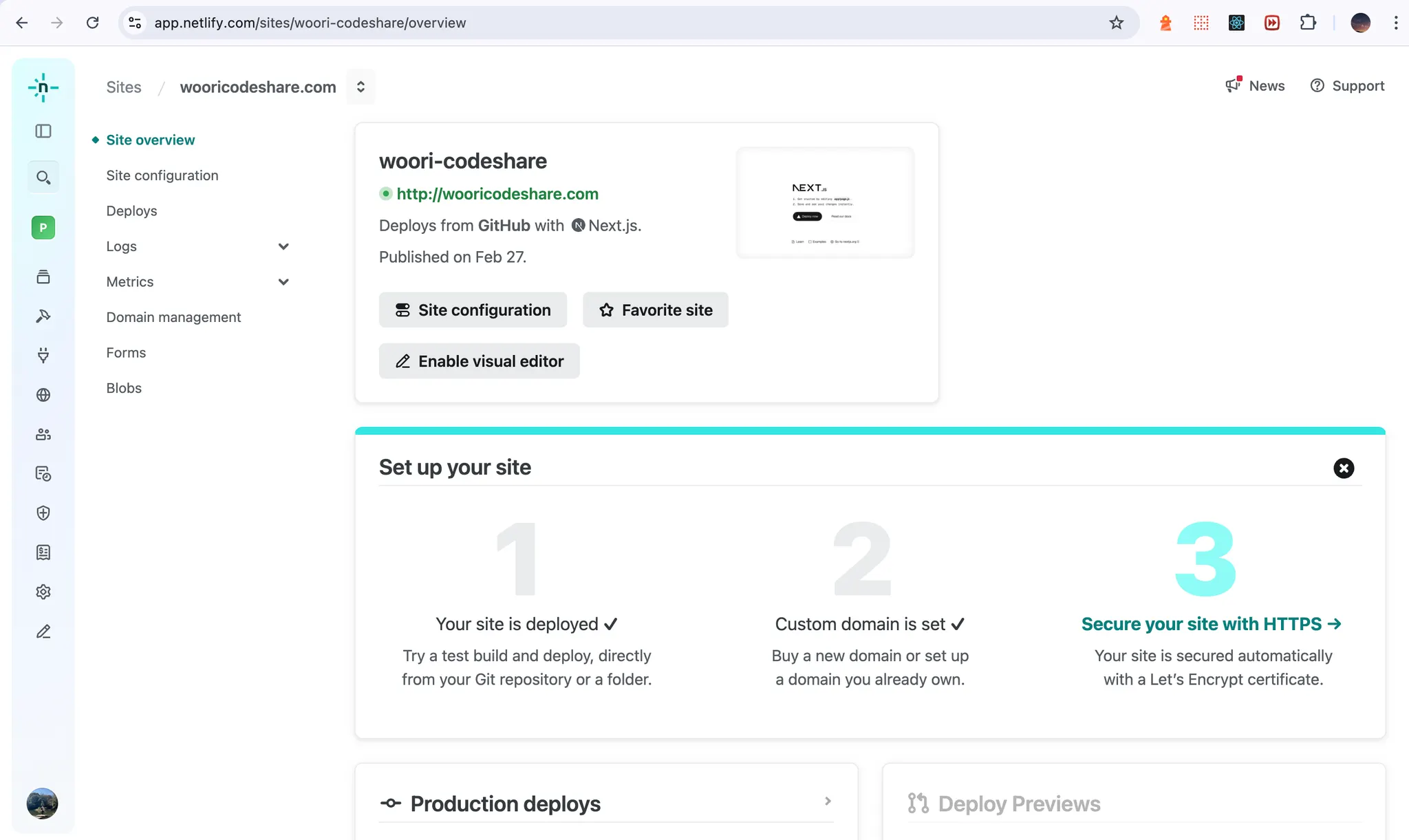
Task: Dismiss the Set up your site panel
Action: click(1343, 469)
